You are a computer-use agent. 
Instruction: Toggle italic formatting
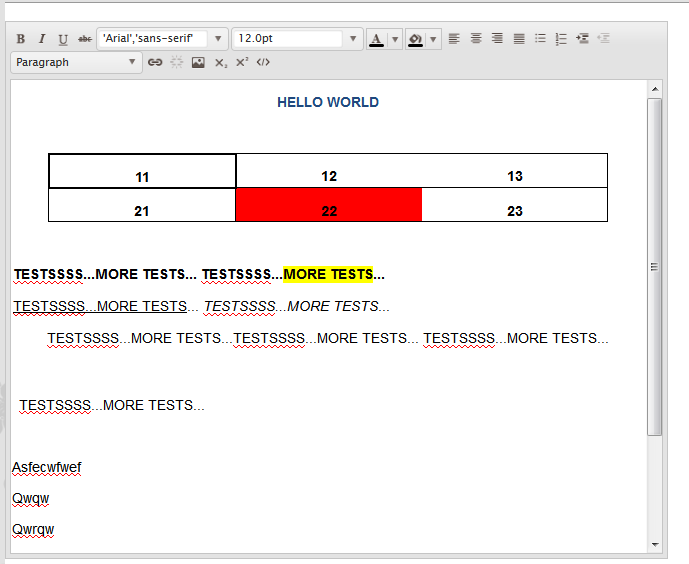click(x=42, y=39)
